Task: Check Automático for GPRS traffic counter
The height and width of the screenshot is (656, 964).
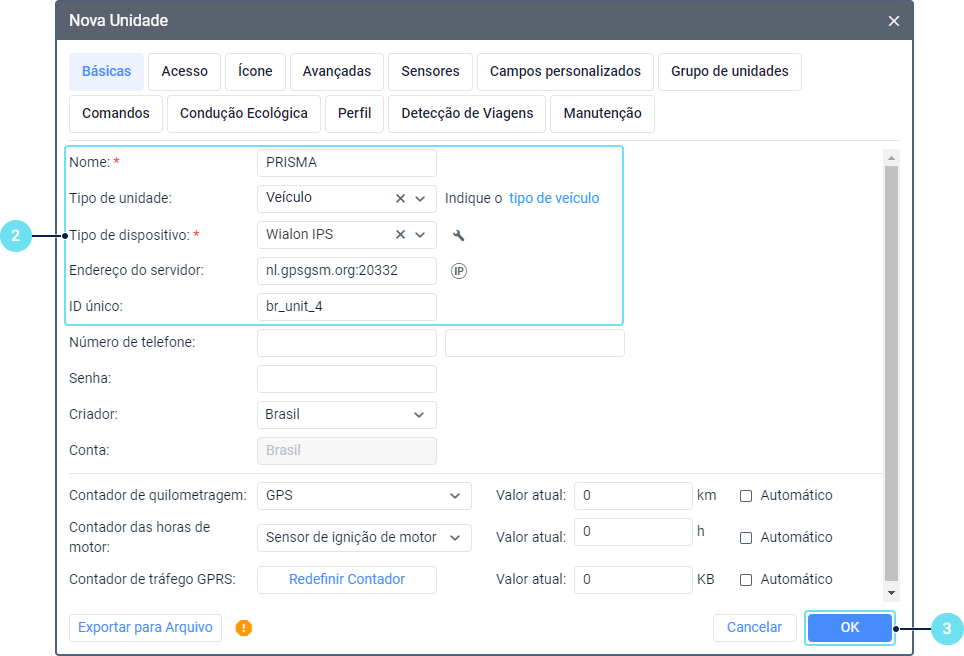Action: point(746,579)
